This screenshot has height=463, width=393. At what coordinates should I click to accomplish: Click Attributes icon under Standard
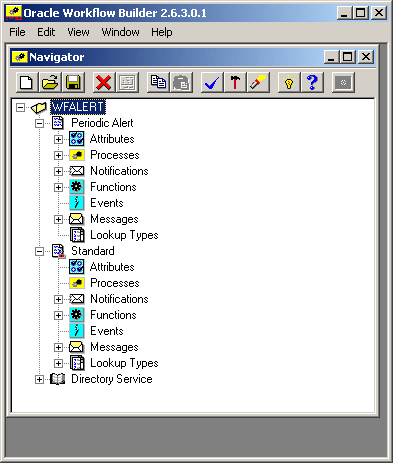[77, 267]
